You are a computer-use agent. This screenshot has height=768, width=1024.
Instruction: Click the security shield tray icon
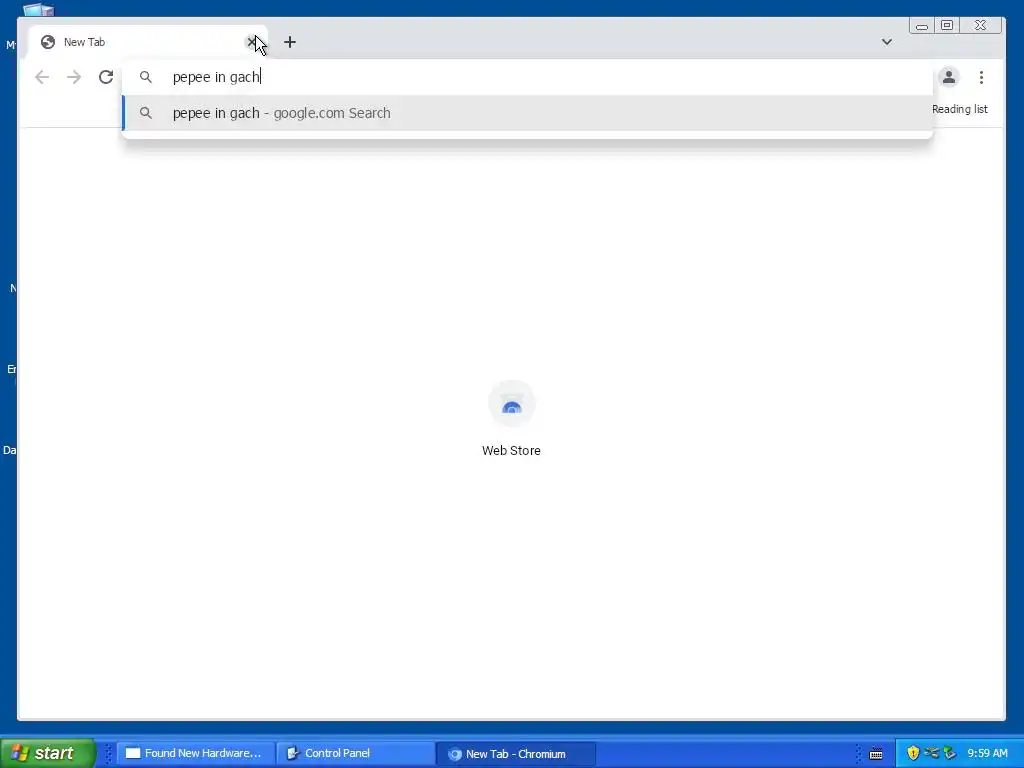[913, 753]
